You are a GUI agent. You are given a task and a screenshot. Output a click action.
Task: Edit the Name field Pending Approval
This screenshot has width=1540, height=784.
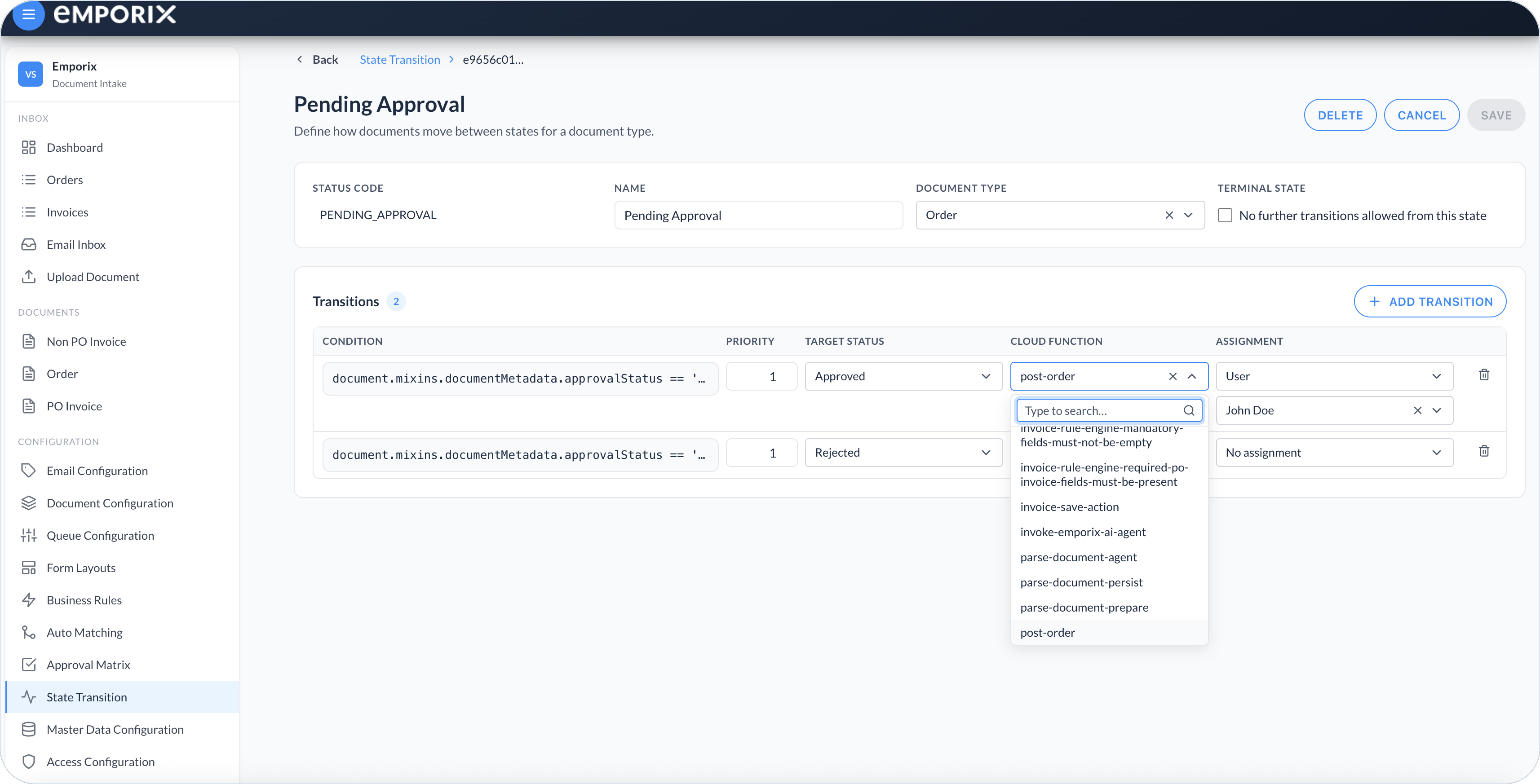click(x=758, y=215)
